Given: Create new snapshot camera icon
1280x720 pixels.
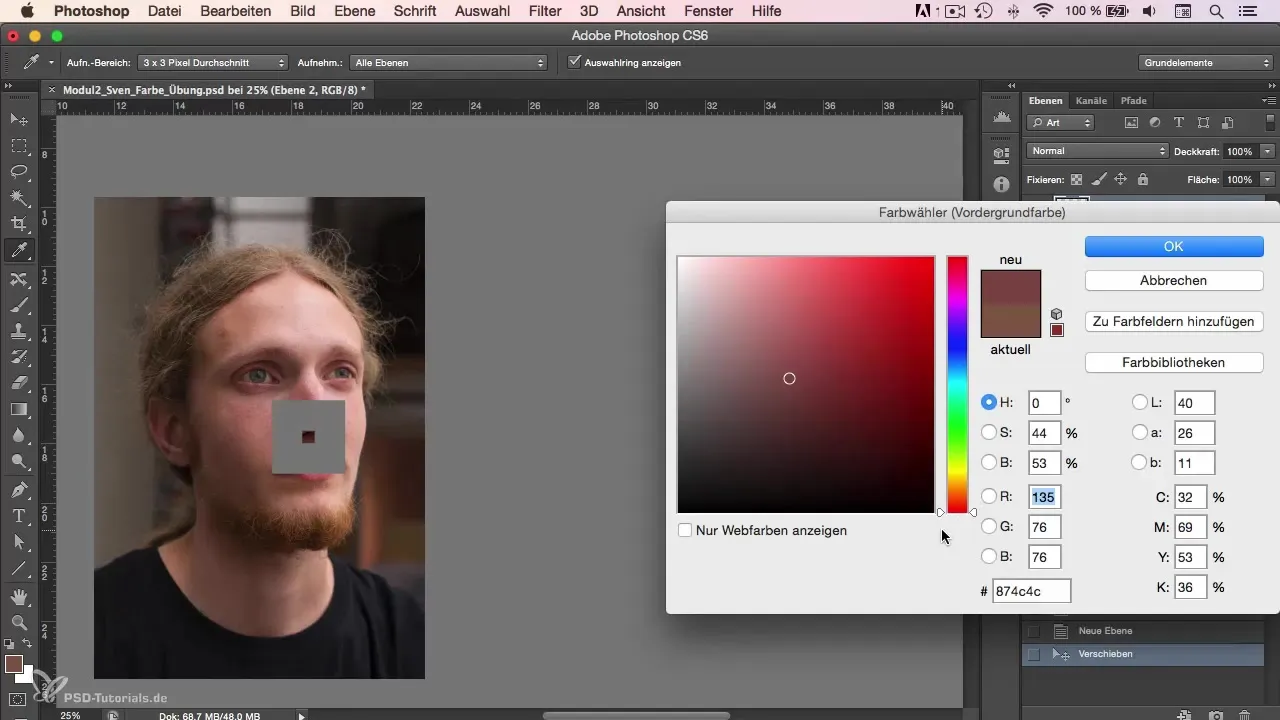Looking at the screenshot, I should (x=1215, y=714).
